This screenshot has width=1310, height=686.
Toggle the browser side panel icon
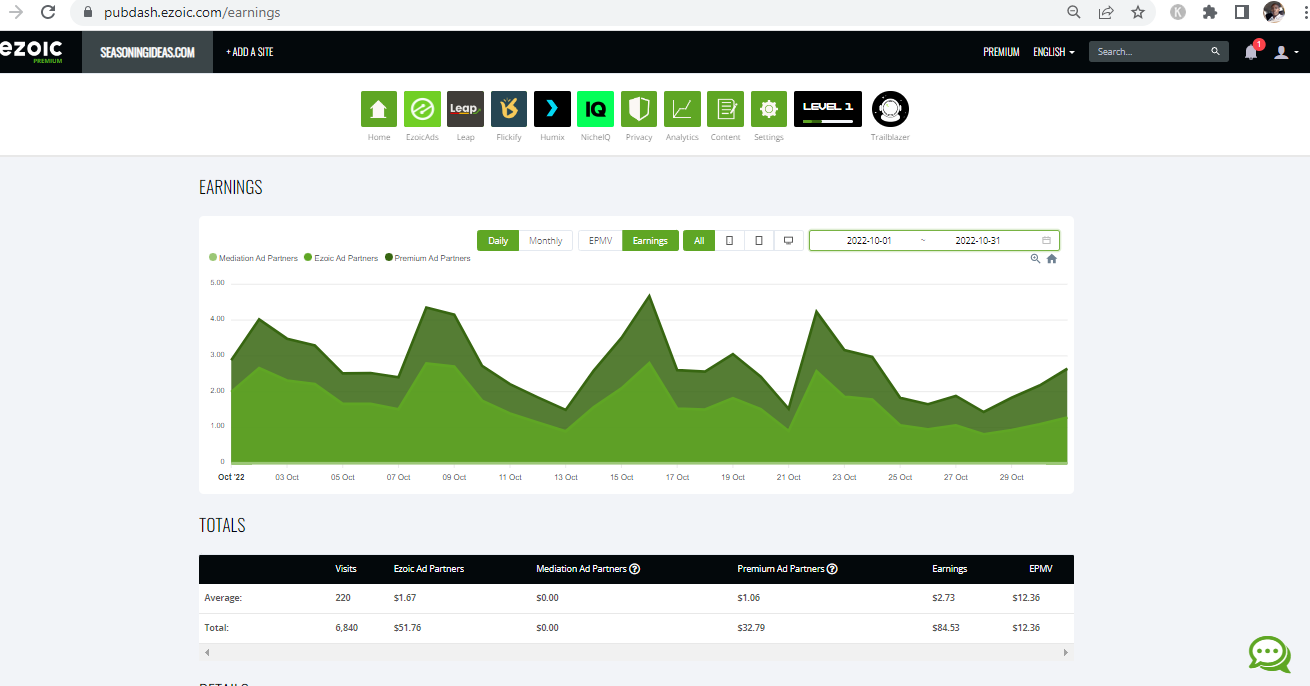[x=1242, y=13]
